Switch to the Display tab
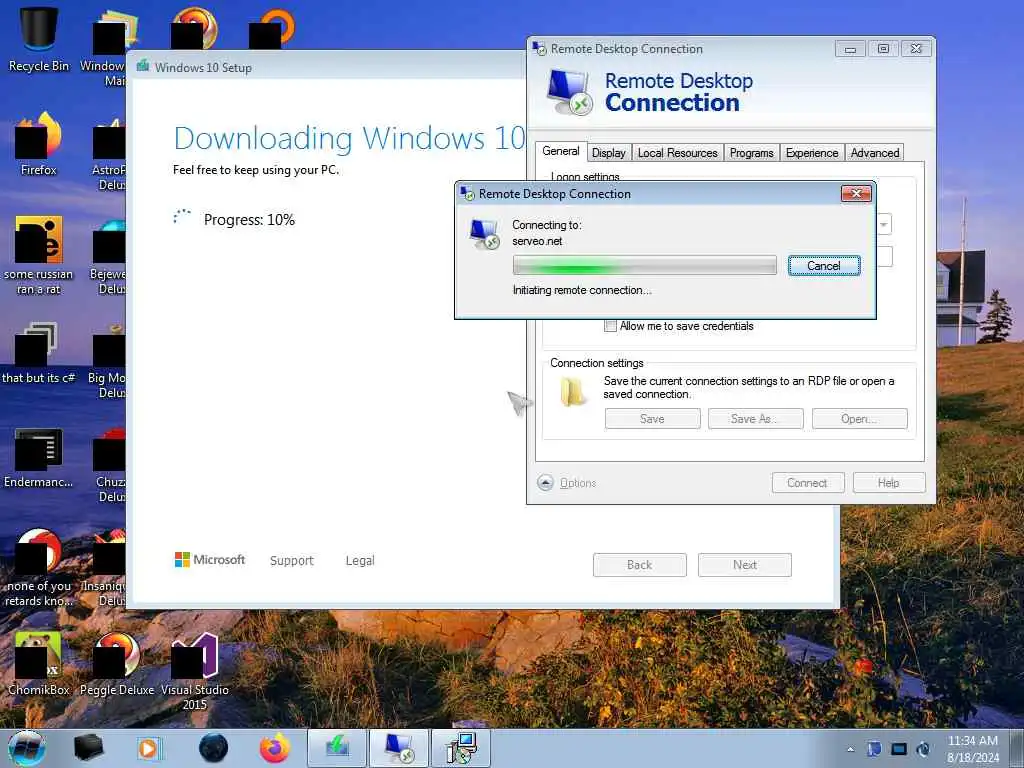The height and width of the screenshot is (768, 1024). pyautogui.click(x=609, y=153)
